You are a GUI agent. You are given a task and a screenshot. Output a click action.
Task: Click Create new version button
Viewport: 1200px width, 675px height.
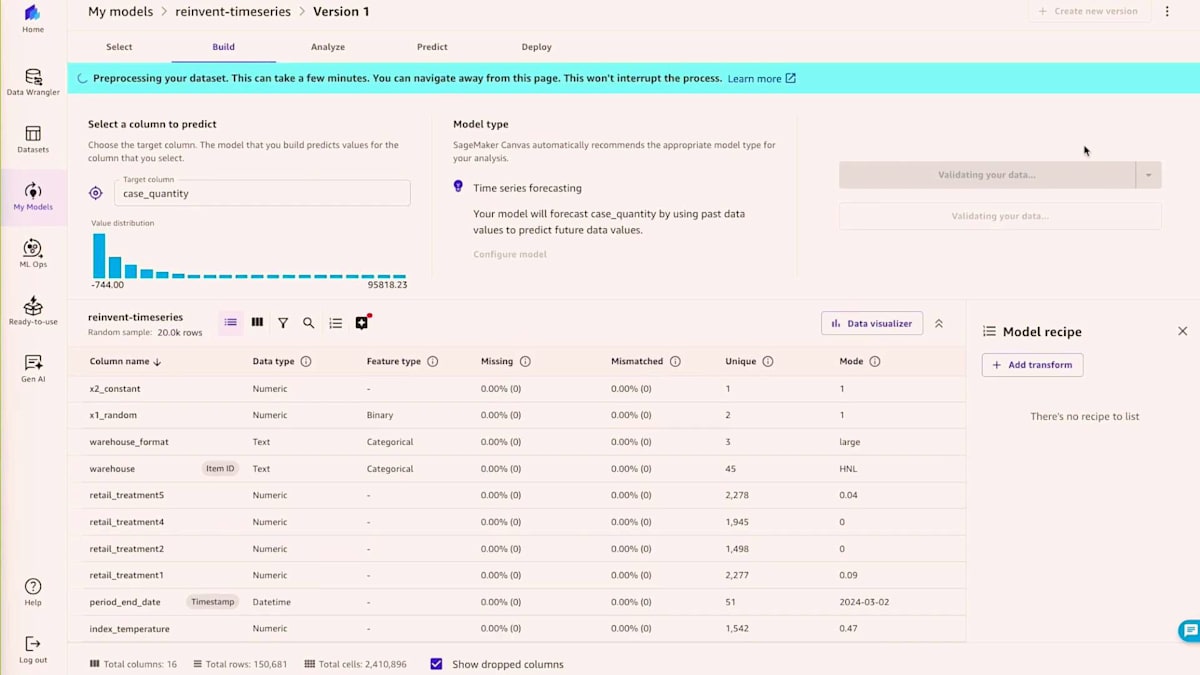click(x=1089, y=11)
